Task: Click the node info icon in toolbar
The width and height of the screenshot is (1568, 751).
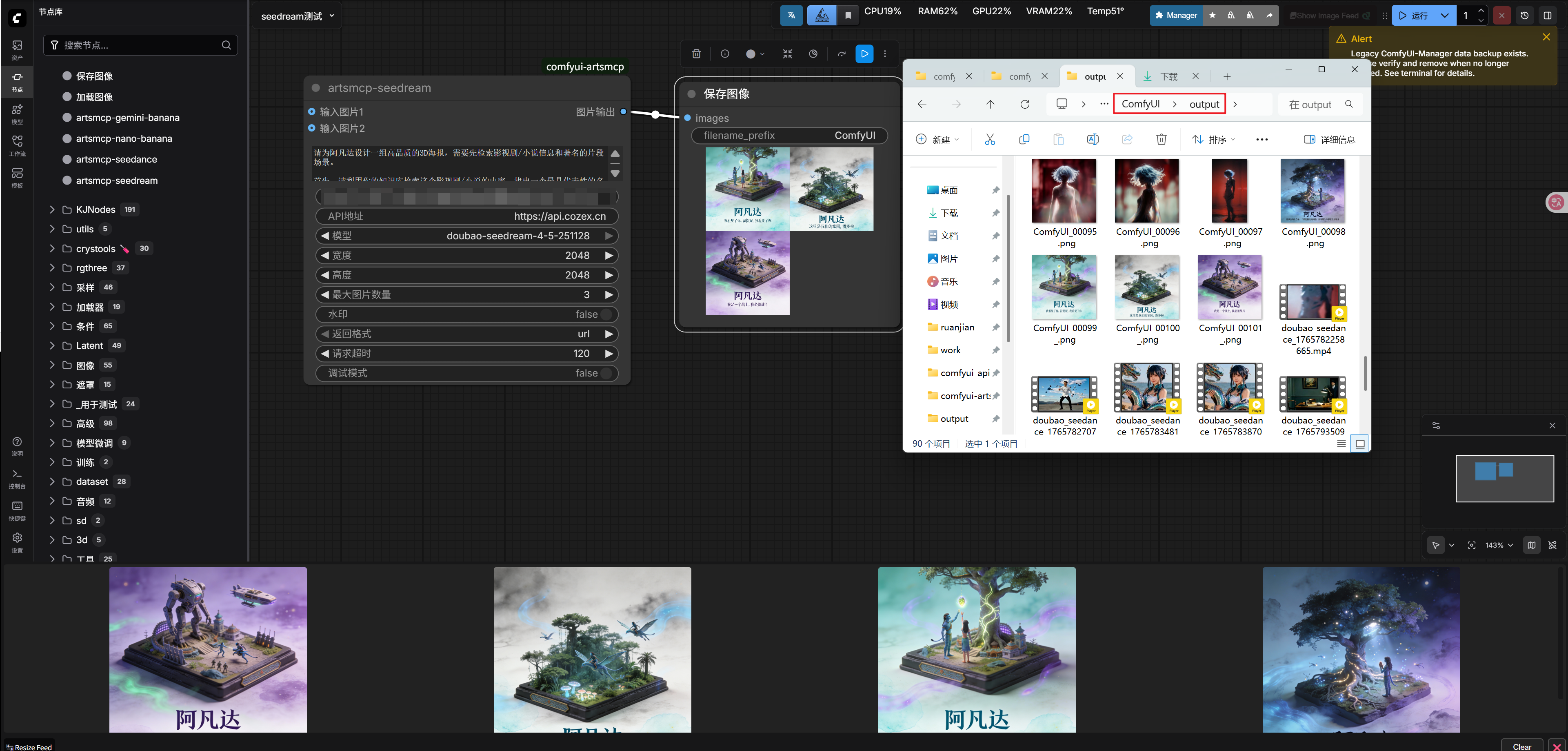Action: [x=724, y=53]
